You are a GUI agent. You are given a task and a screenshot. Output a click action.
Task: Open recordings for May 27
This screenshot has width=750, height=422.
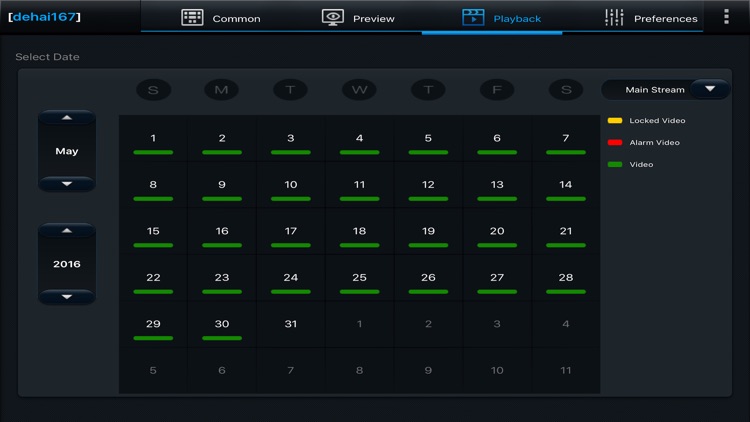click(x=497, y=278)
